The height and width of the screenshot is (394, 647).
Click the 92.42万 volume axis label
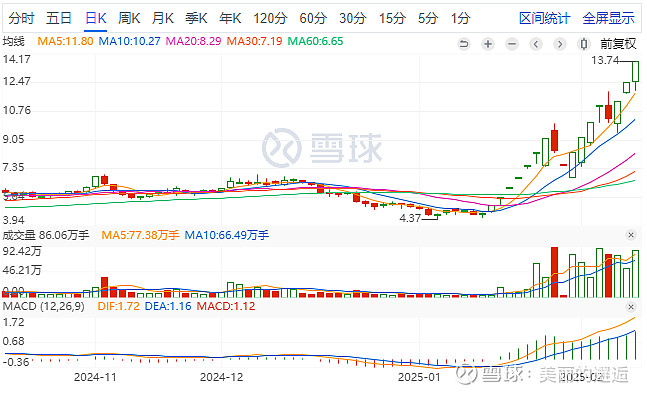coord(22,251)
